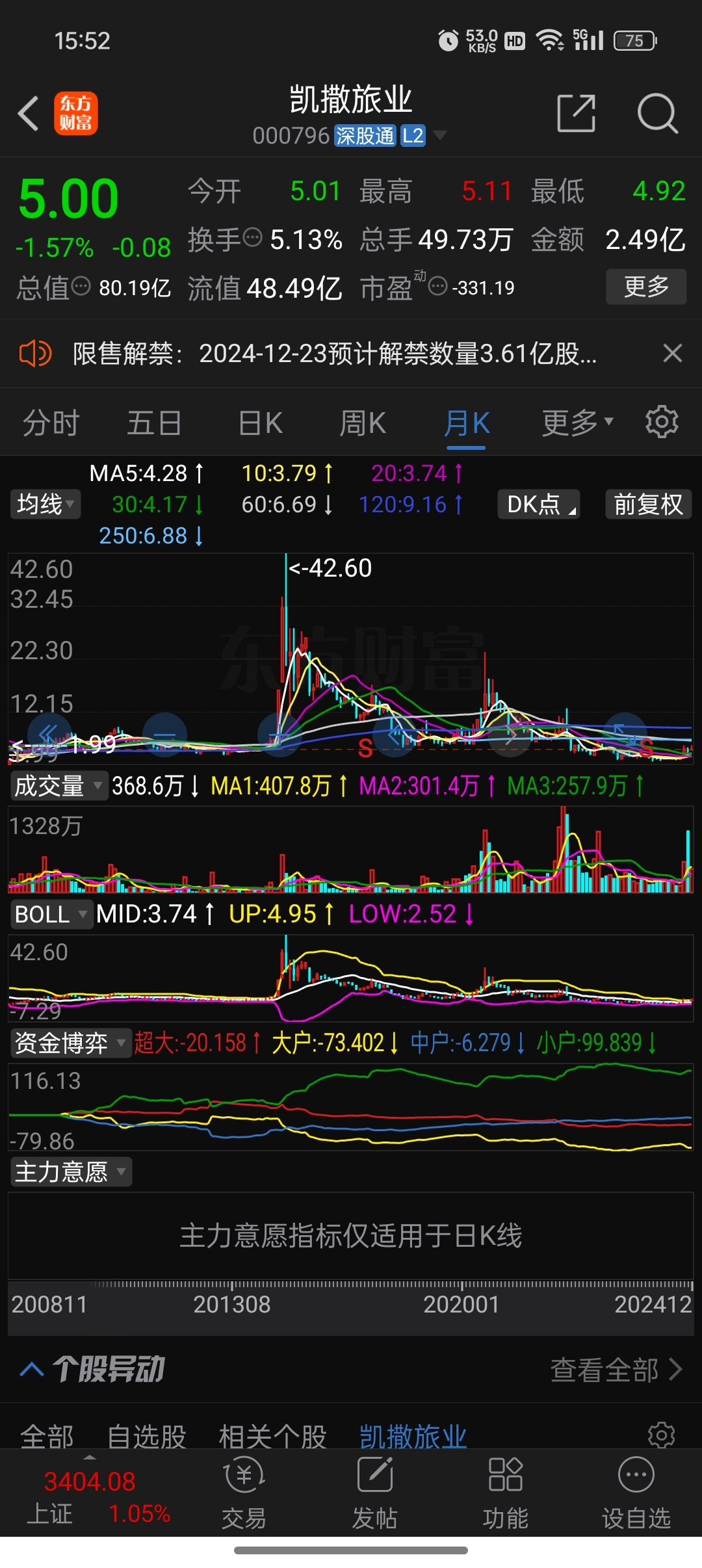Tap the 42.60 peak price marker
Viewport: 702px width, 1568px height.
(330, 568)
